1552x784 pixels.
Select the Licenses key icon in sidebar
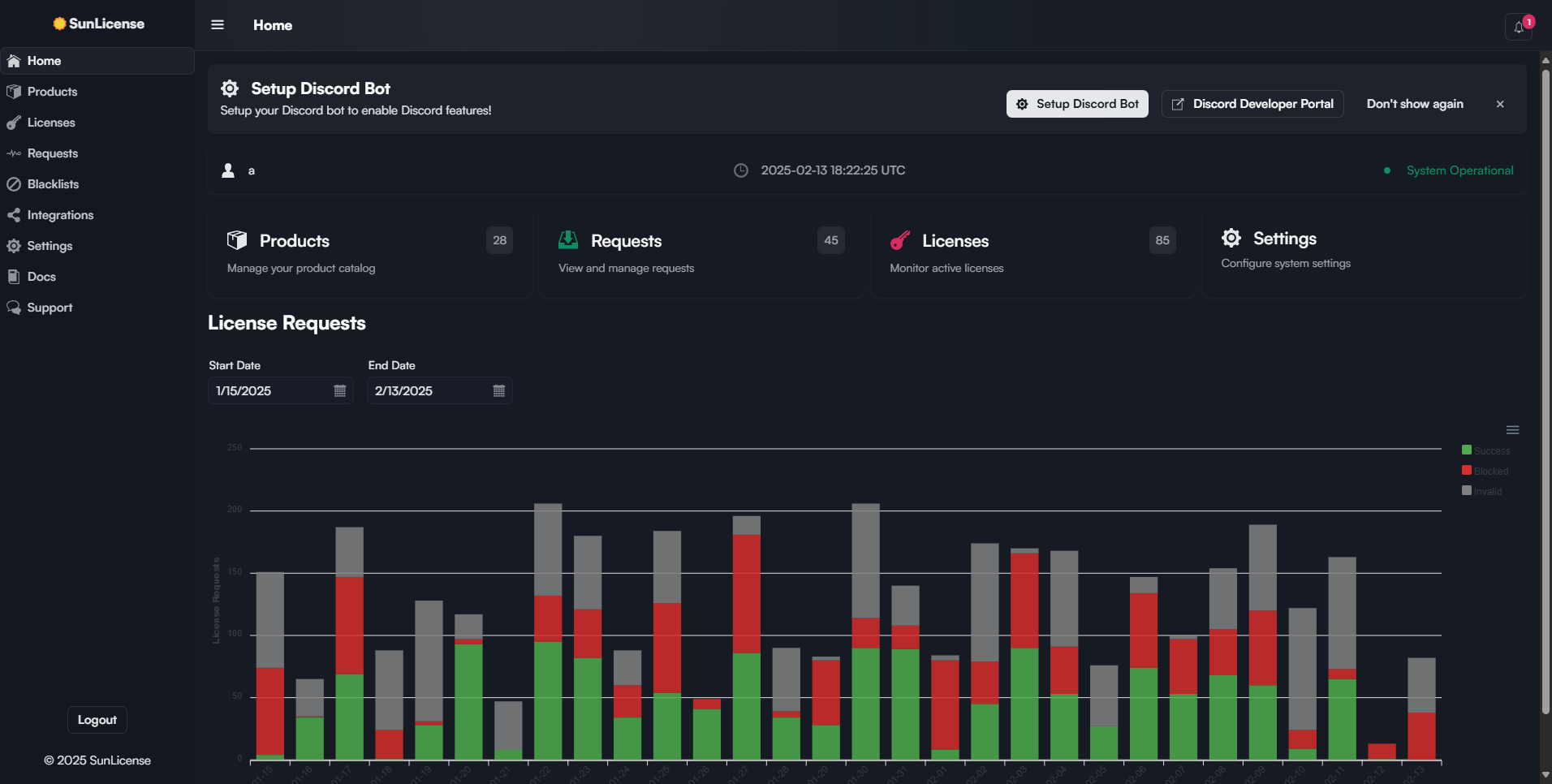[x=13, y=122]
